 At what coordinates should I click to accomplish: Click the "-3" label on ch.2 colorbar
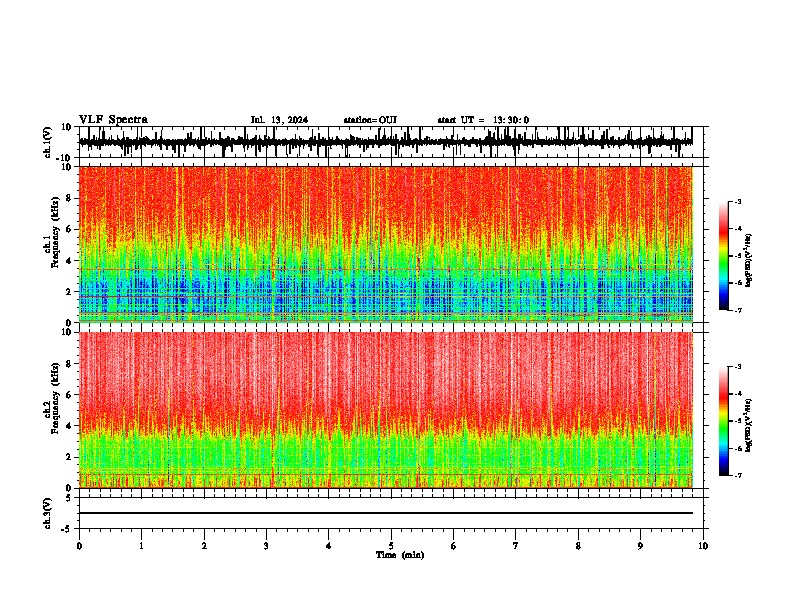[x=737, y=367]
